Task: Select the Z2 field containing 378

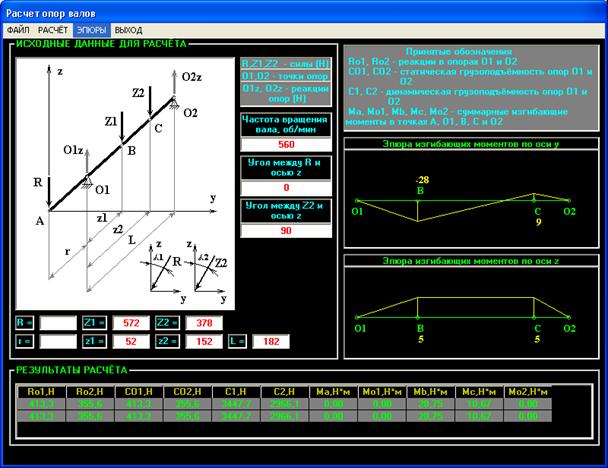Action: [204, 323]
